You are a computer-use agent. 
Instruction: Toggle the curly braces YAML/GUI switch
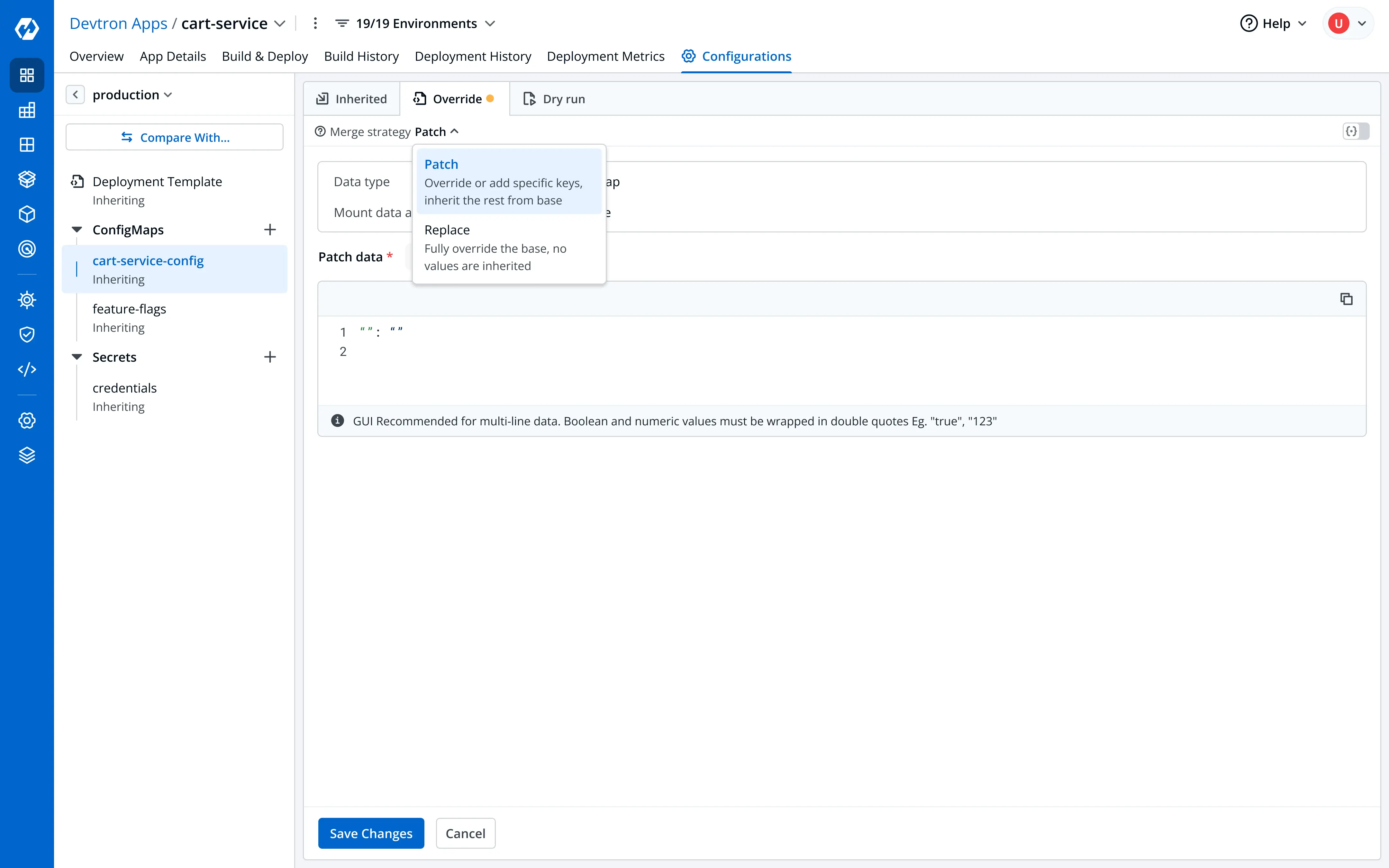[x=1356, y=131]
